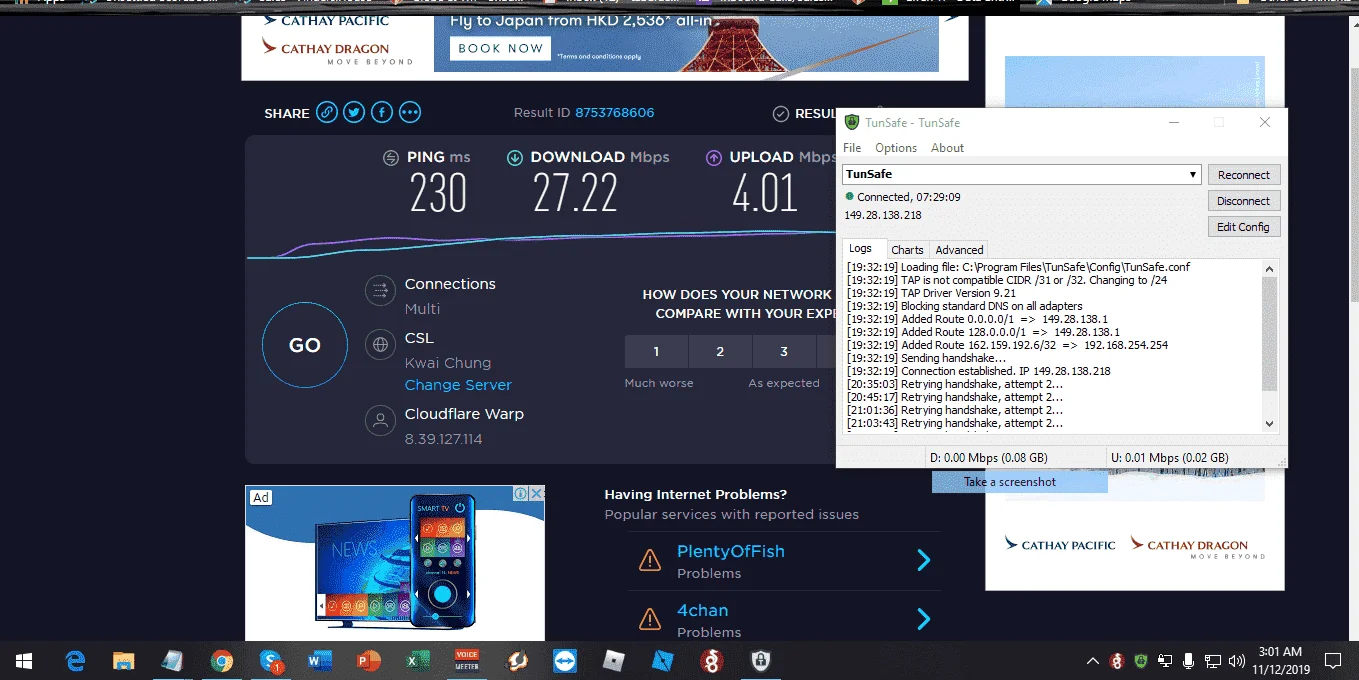1359x680 pixels.
Task: Click the Edit Config button
Action: tap(1243, 227)
